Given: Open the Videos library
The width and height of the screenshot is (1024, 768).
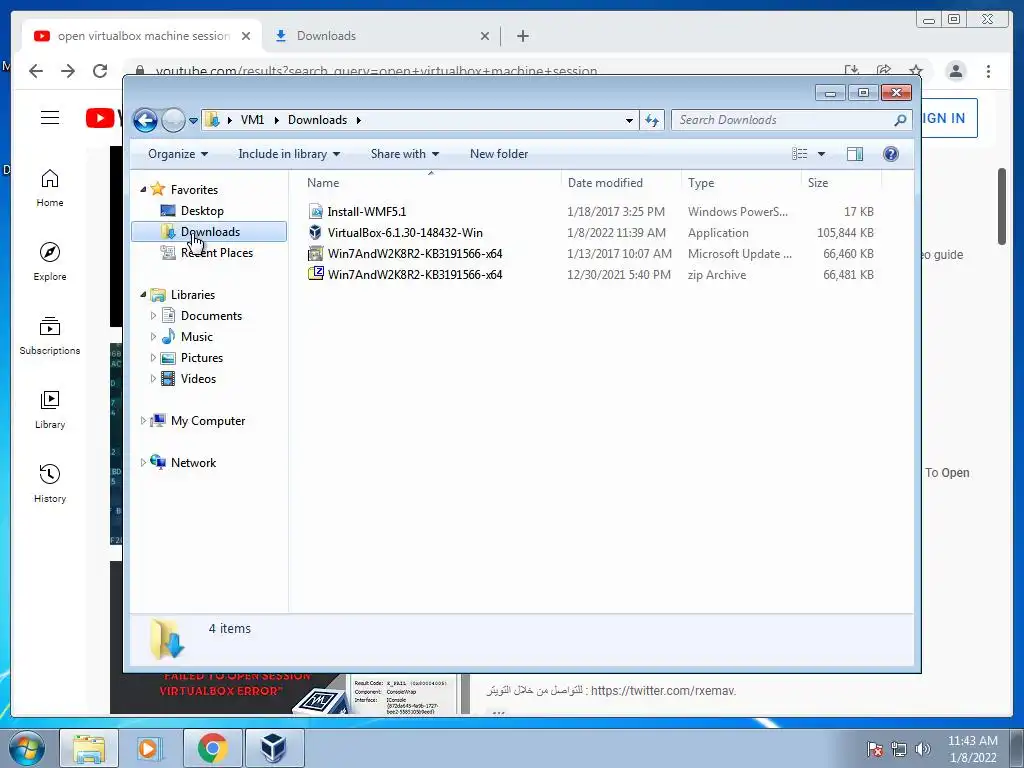Looking at the screenshot, I should coord(198,379).
